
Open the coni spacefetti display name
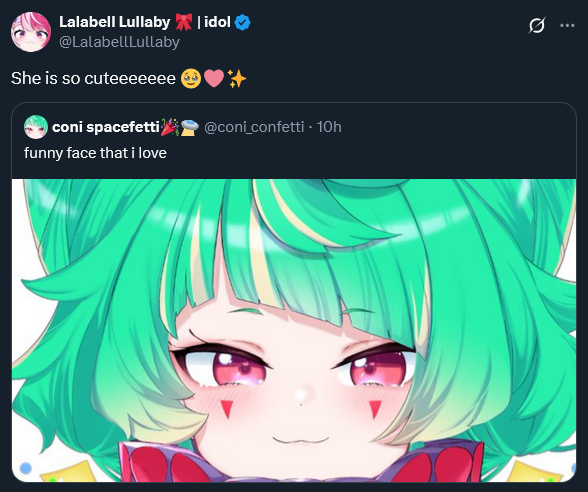106,127
